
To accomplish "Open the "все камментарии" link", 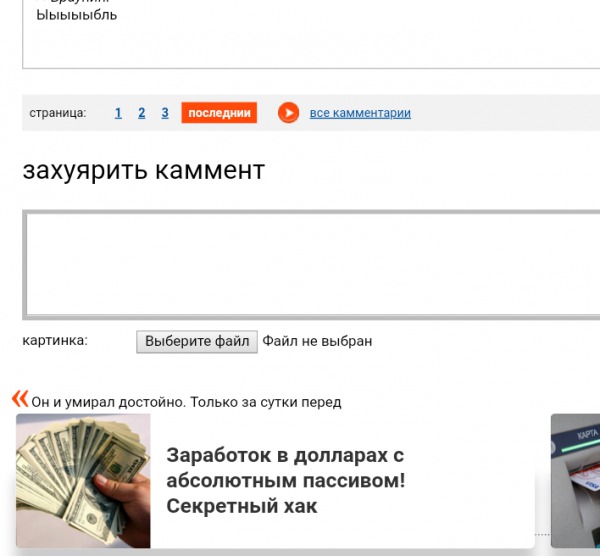I will pos(360,113).
